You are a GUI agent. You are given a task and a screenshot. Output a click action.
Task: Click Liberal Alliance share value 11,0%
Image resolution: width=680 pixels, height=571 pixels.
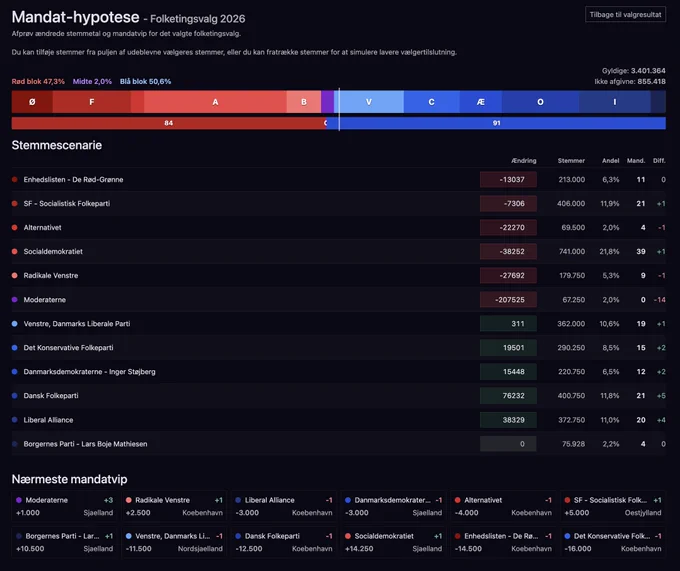coord(609,420)
